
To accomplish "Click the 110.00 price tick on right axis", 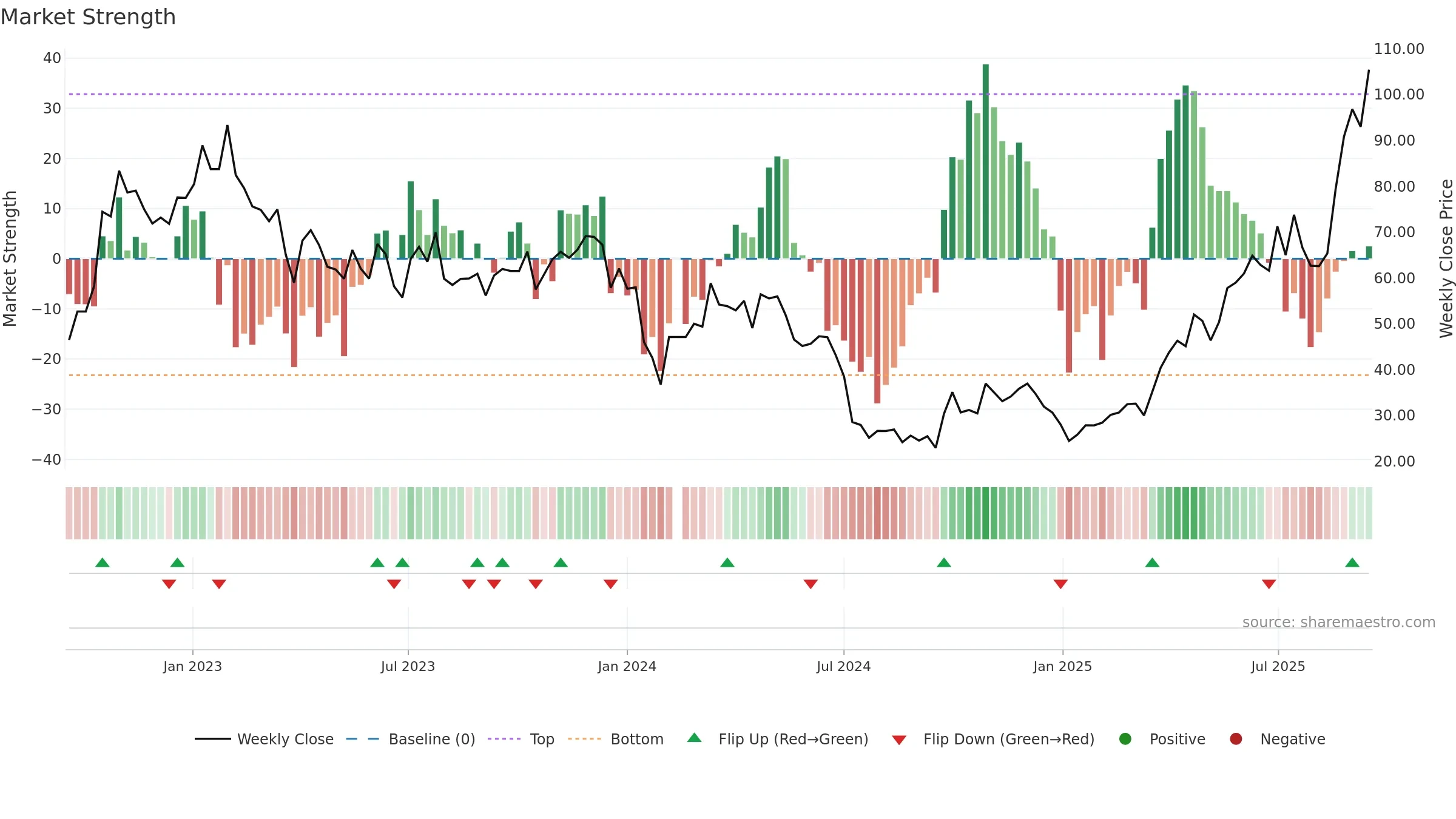I will click(x=1399, y=49).
